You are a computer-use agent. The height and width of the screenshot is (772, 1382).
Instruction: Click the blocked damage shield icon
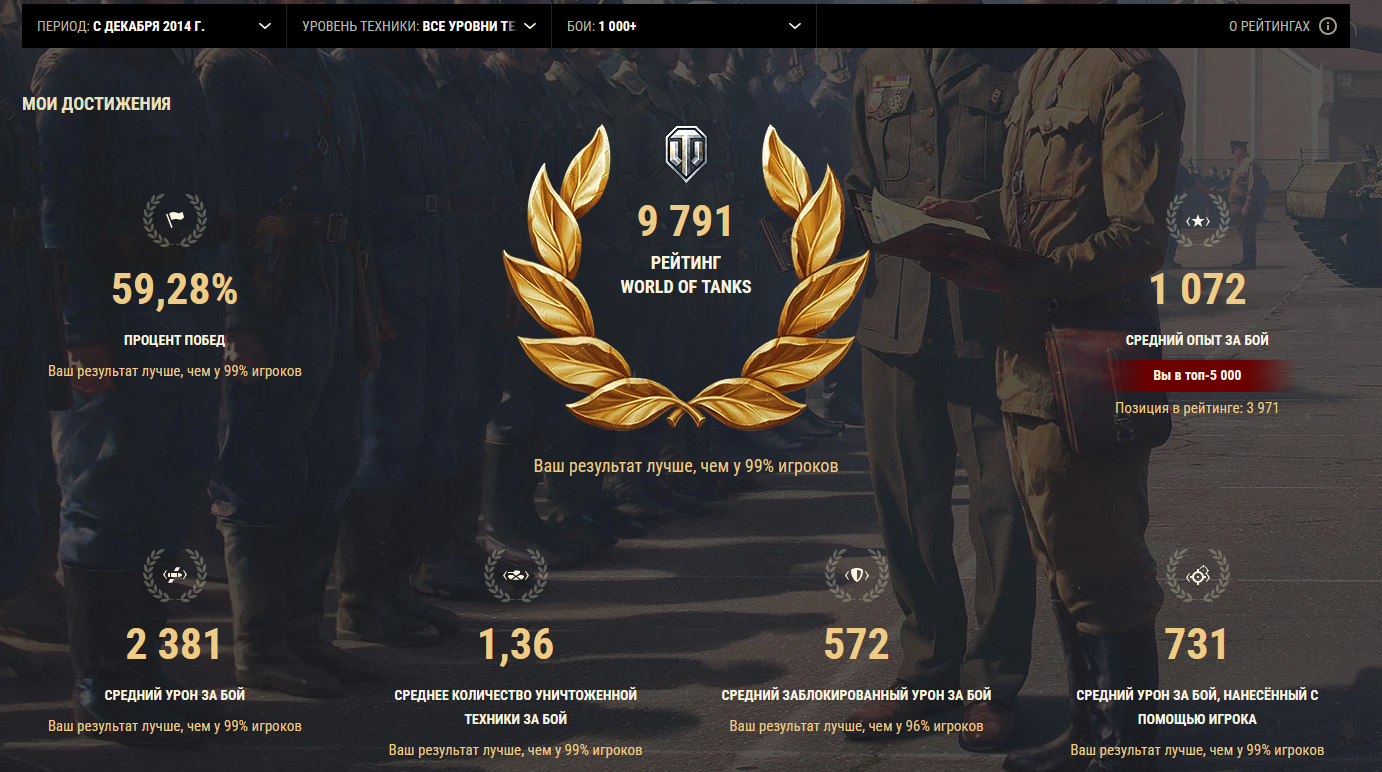[857, 575]
